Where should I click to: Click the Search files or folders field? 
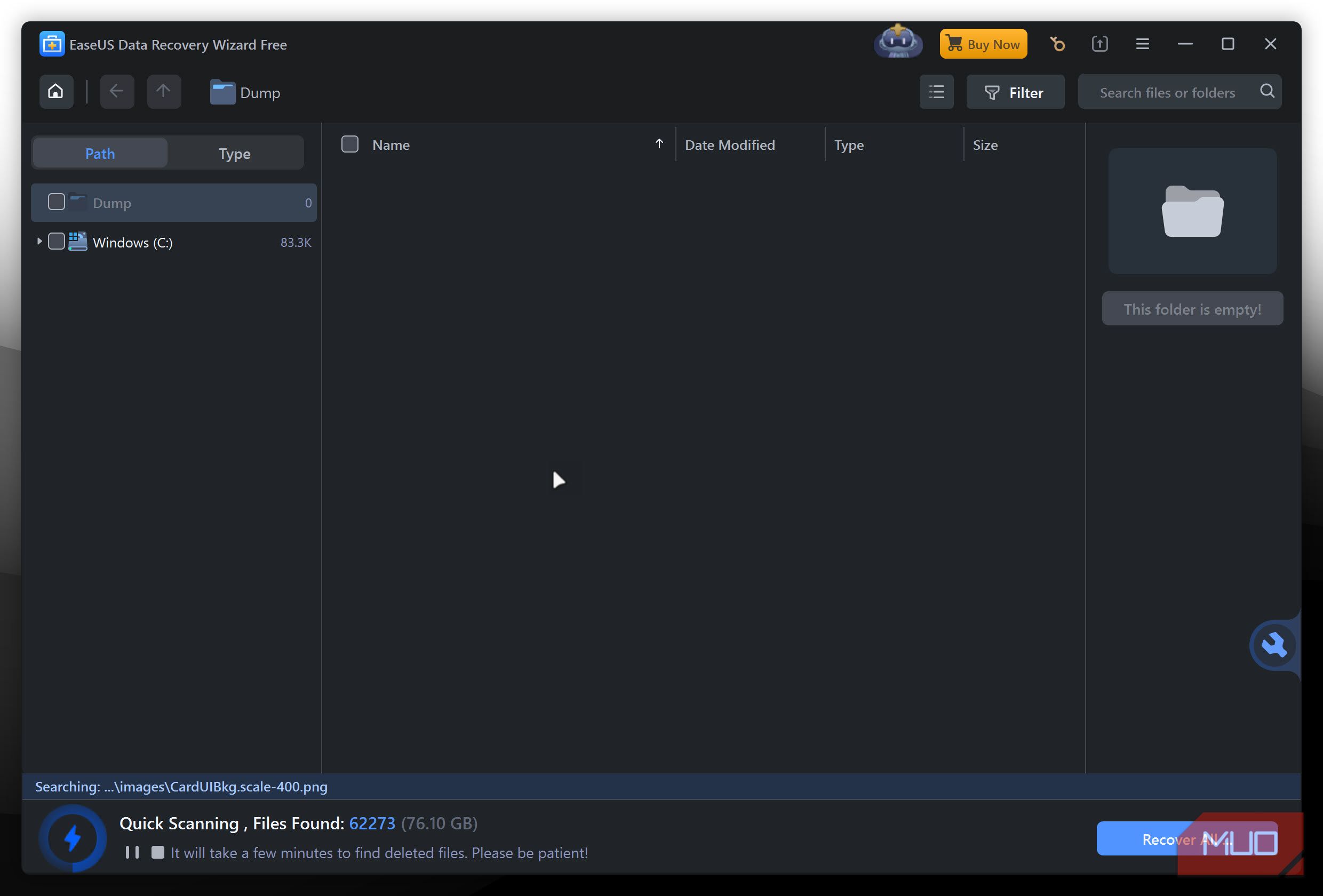tap(1179, 92)
